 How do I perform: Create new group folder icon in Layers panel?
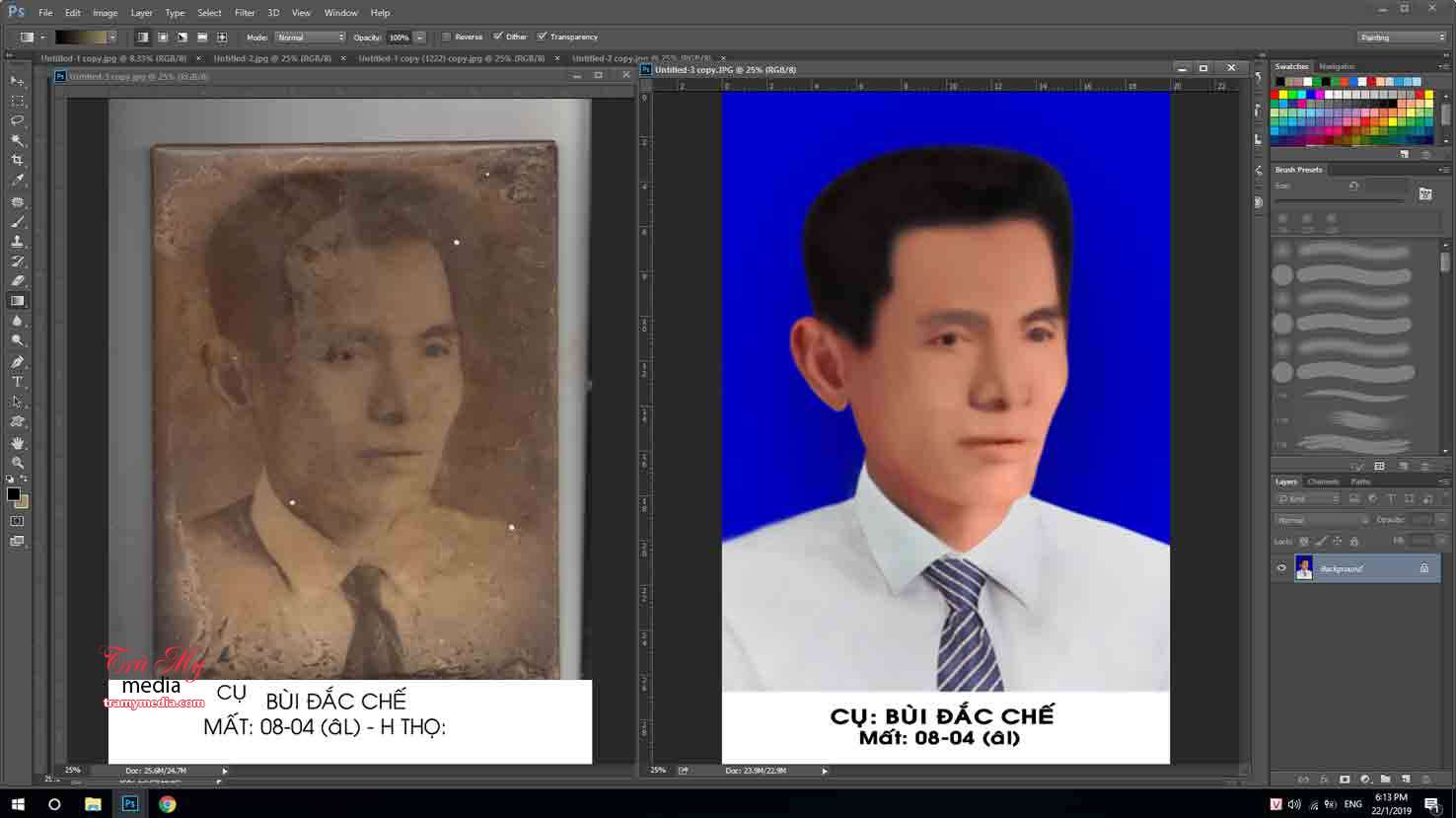pos(1385,780)
